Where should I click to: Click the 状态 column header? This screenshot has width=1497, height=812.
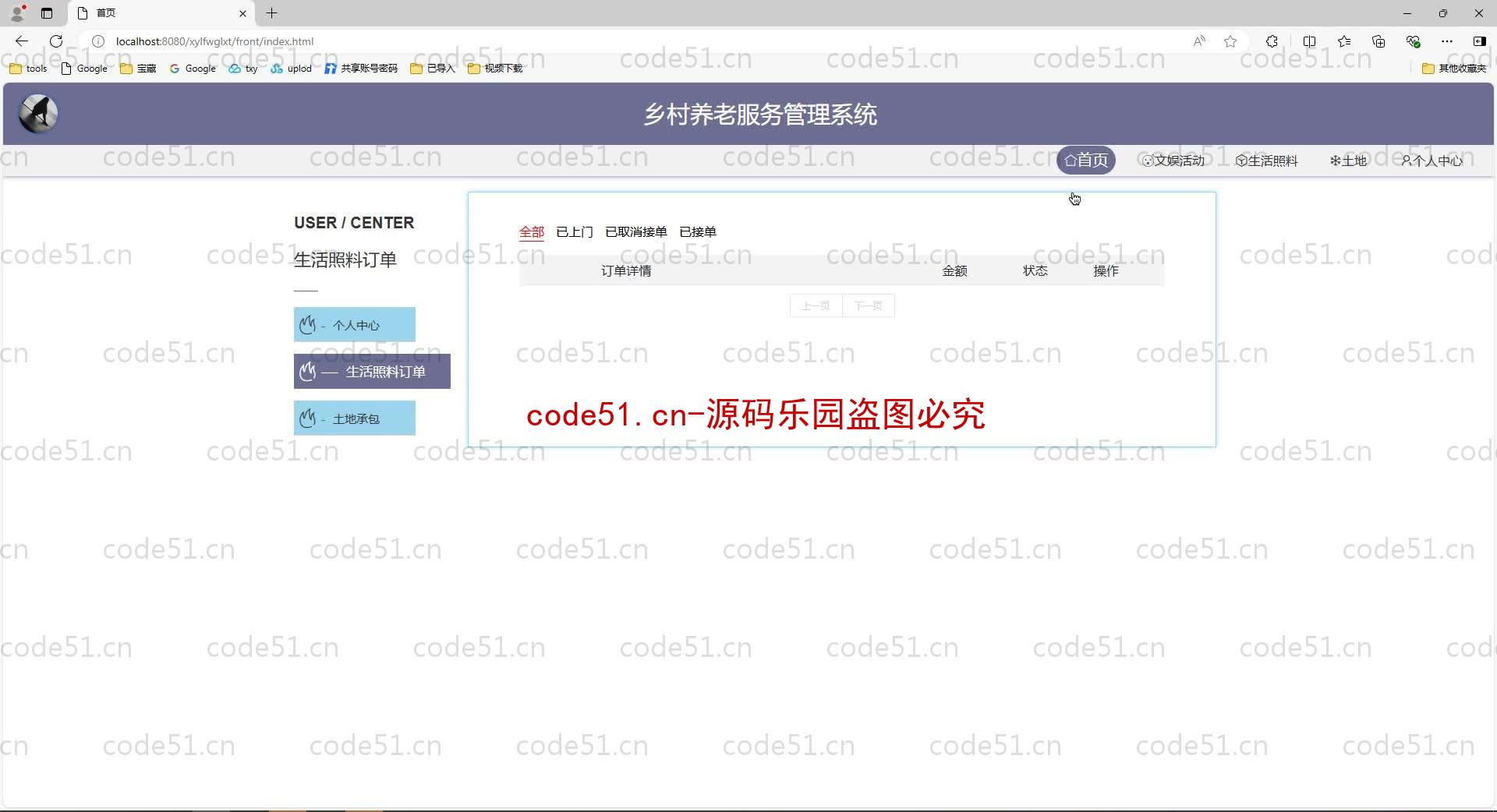(1035, 271)
